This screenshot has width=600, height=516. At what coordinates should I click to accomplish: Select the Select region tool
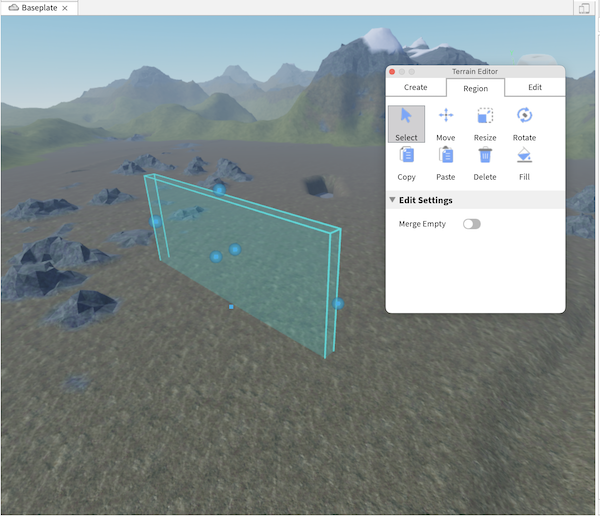coord(406,124)
